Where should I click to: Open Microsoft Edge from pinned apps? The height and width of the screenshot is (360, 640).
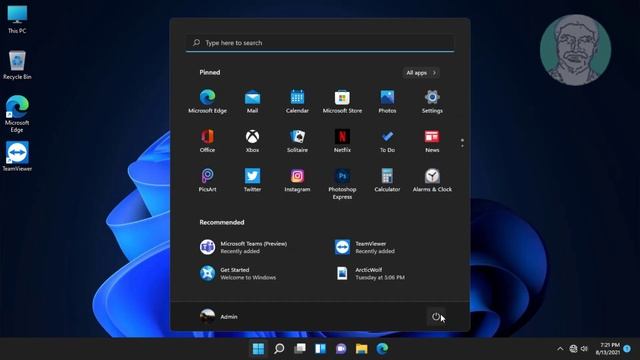207,101
